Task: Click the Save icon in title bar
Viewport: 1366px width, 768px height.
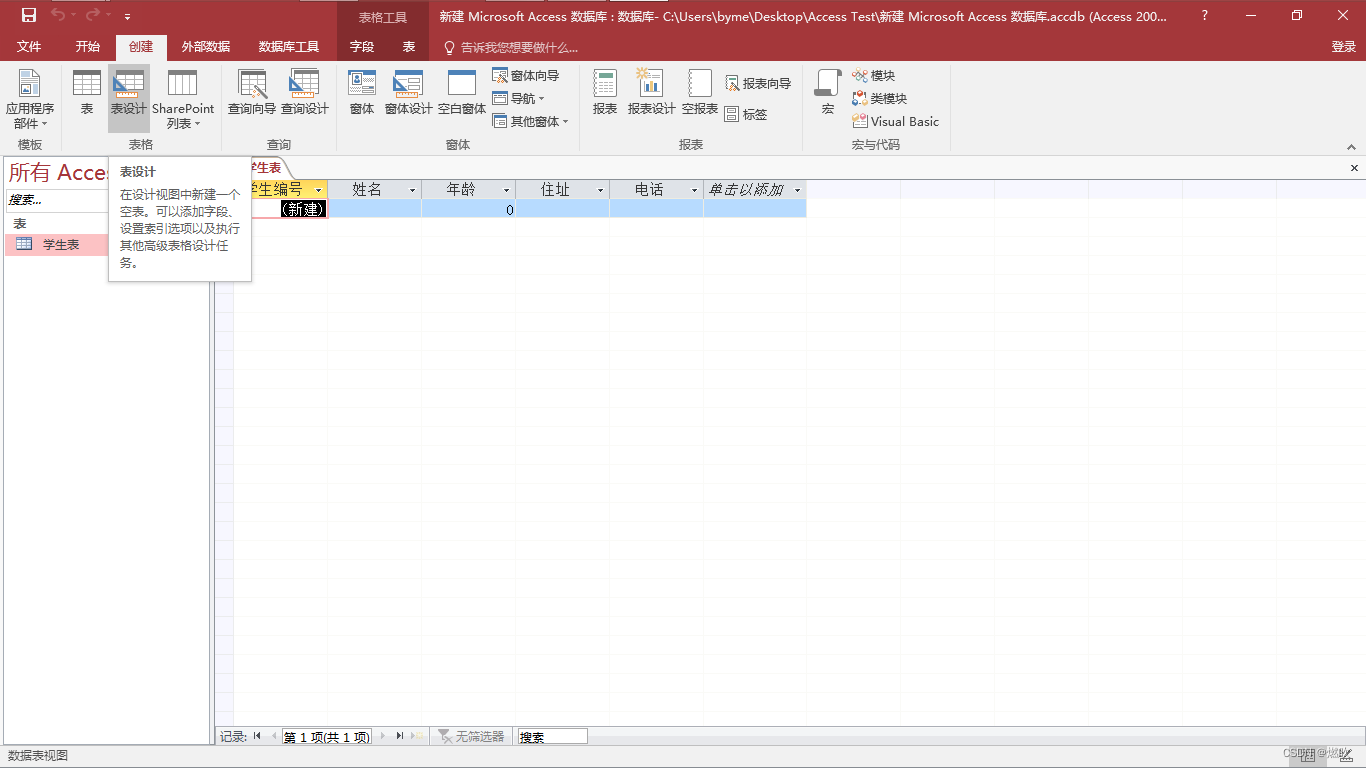Action: (29, 15)
